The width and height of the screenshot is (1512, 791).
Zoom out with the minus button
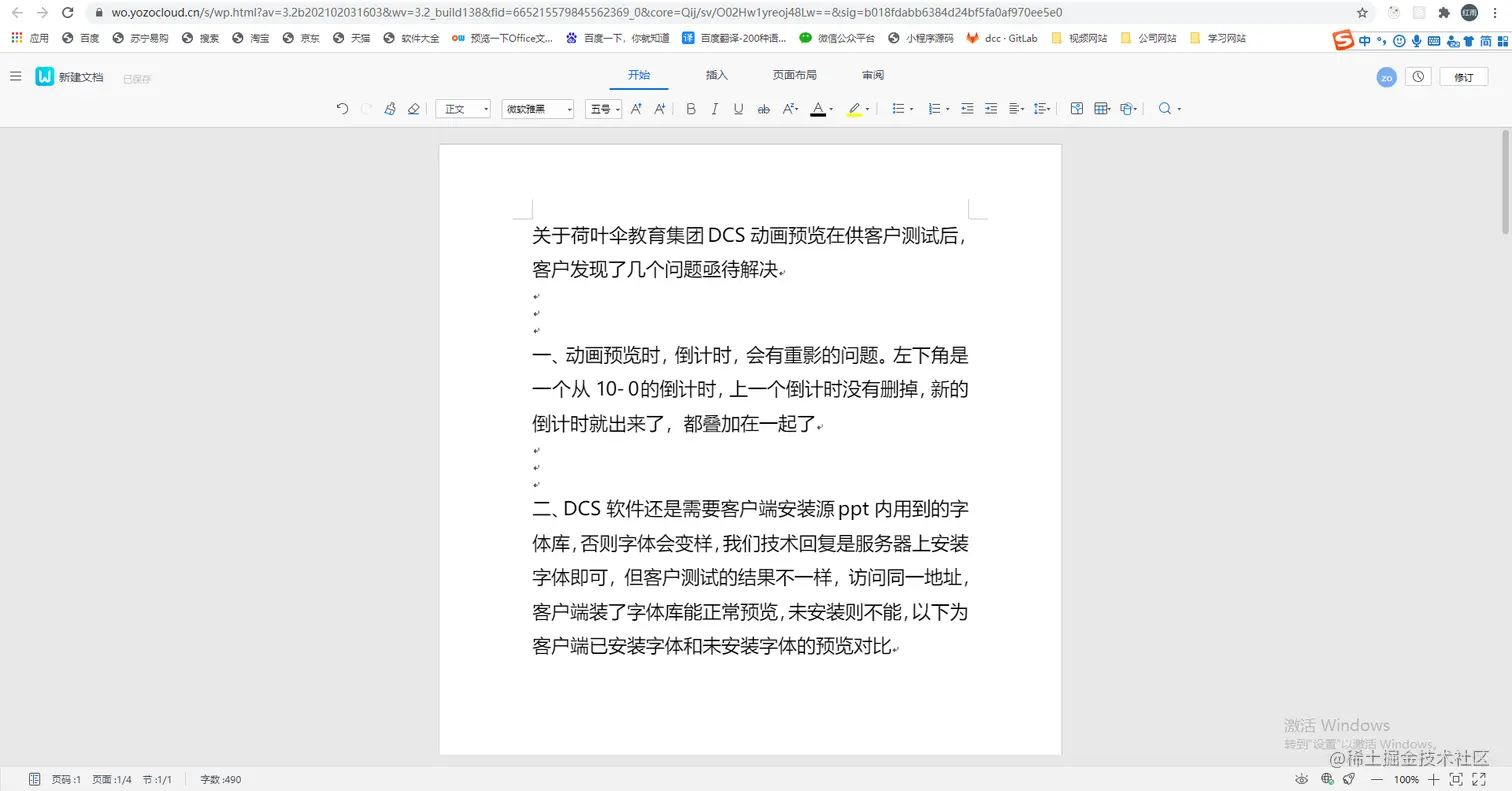[x=1377, y=779]
